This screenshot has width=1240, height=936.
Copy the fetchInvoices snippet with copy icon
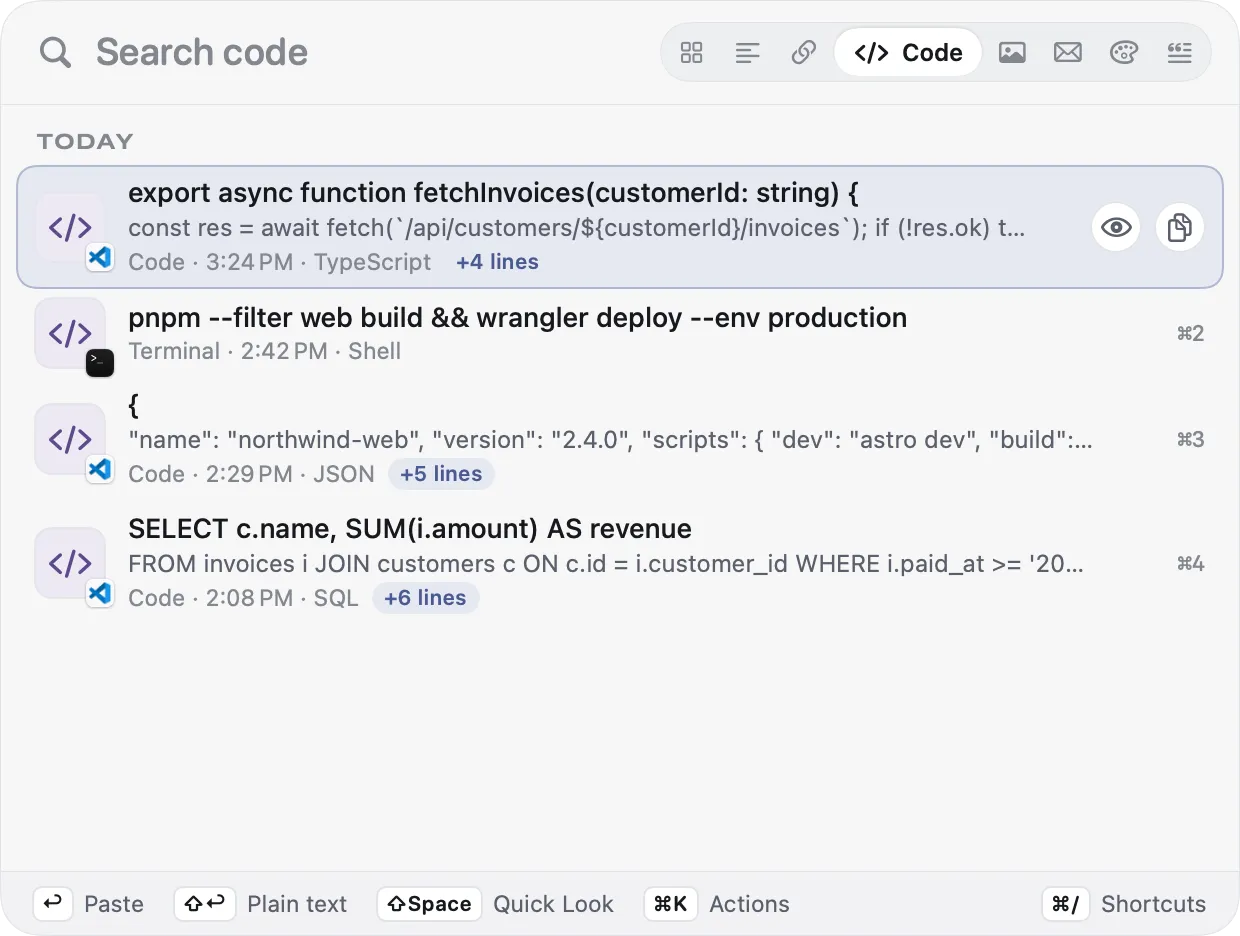1180,227
